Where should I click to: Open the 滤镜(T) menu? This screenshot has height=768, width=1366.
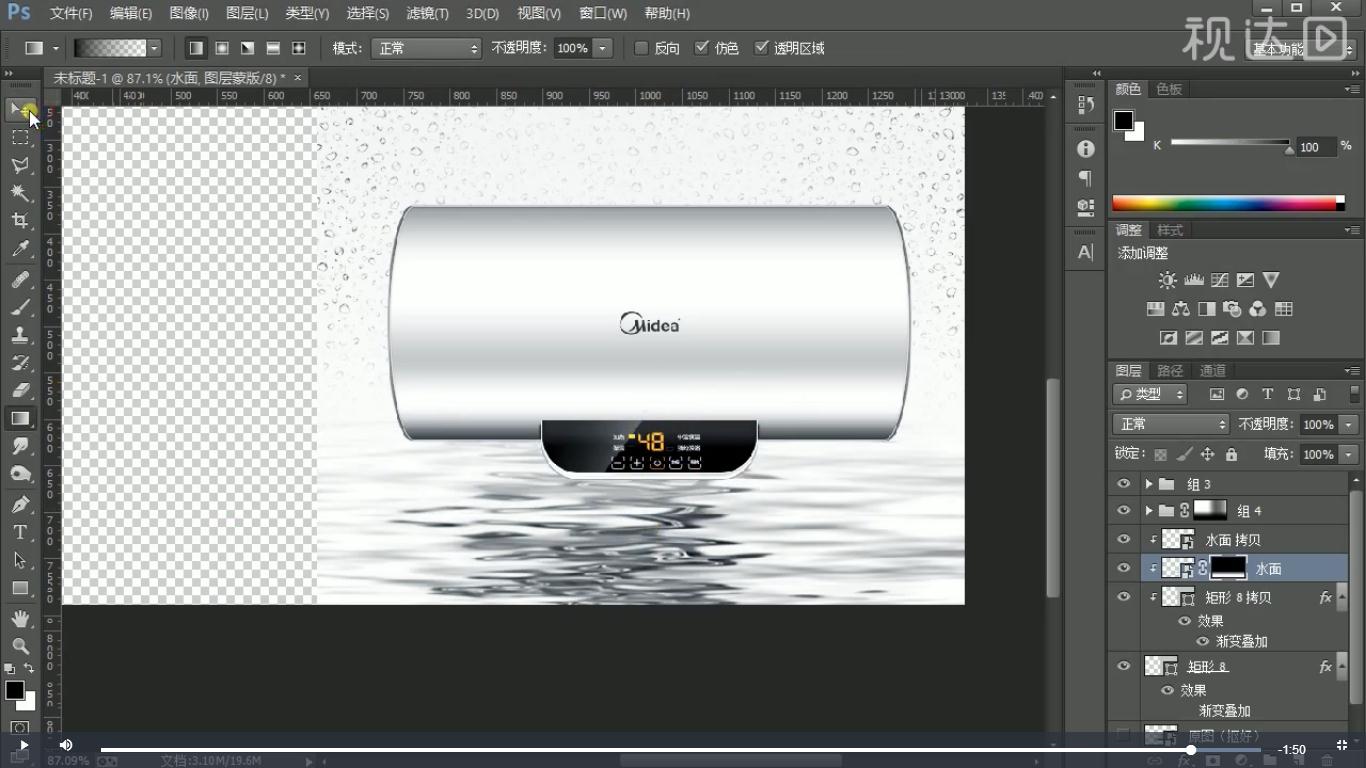(x=427, y=14)
